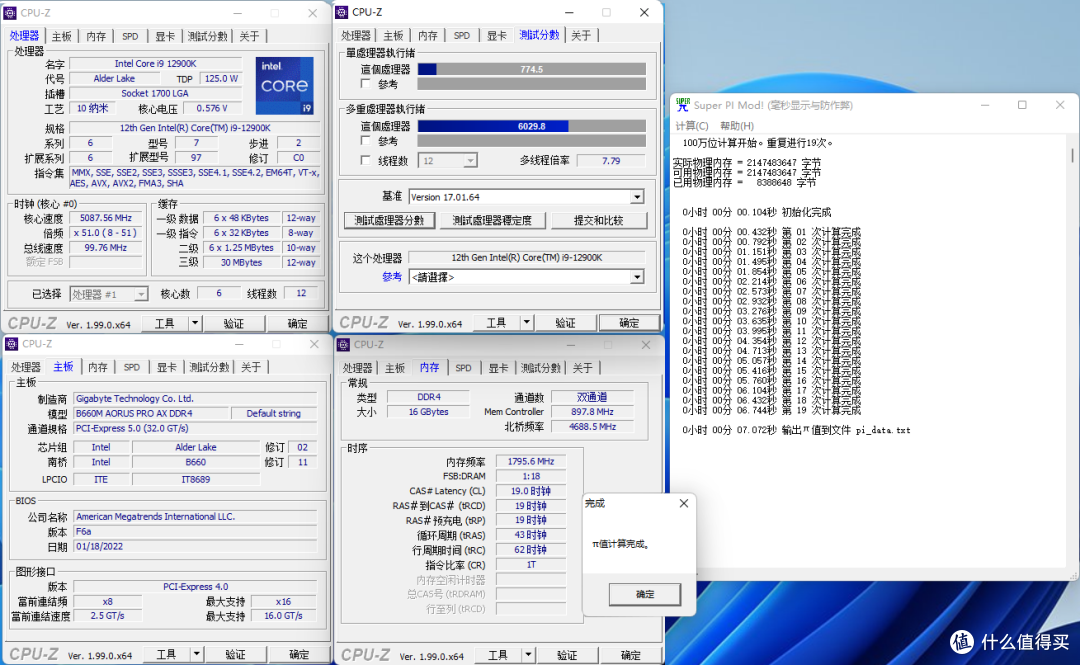This screenshot has height=665, width=1080.
Task: Click the multi-thread 參考 reference bar
Action: 532,141
